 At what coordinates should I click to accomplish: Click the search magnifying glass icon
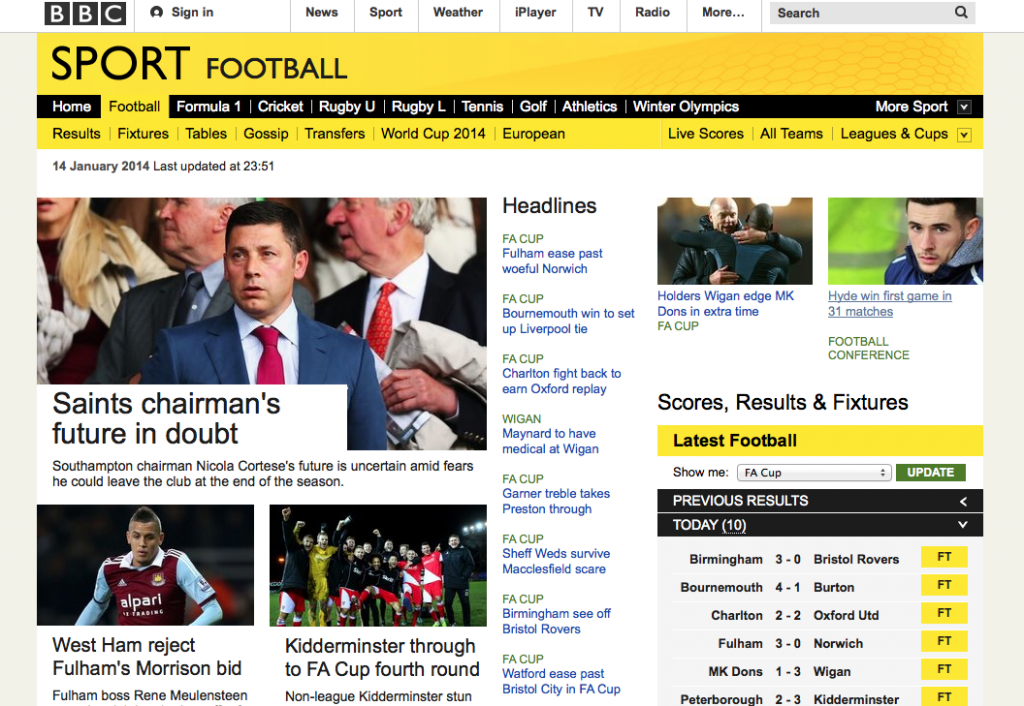(961, 13)
